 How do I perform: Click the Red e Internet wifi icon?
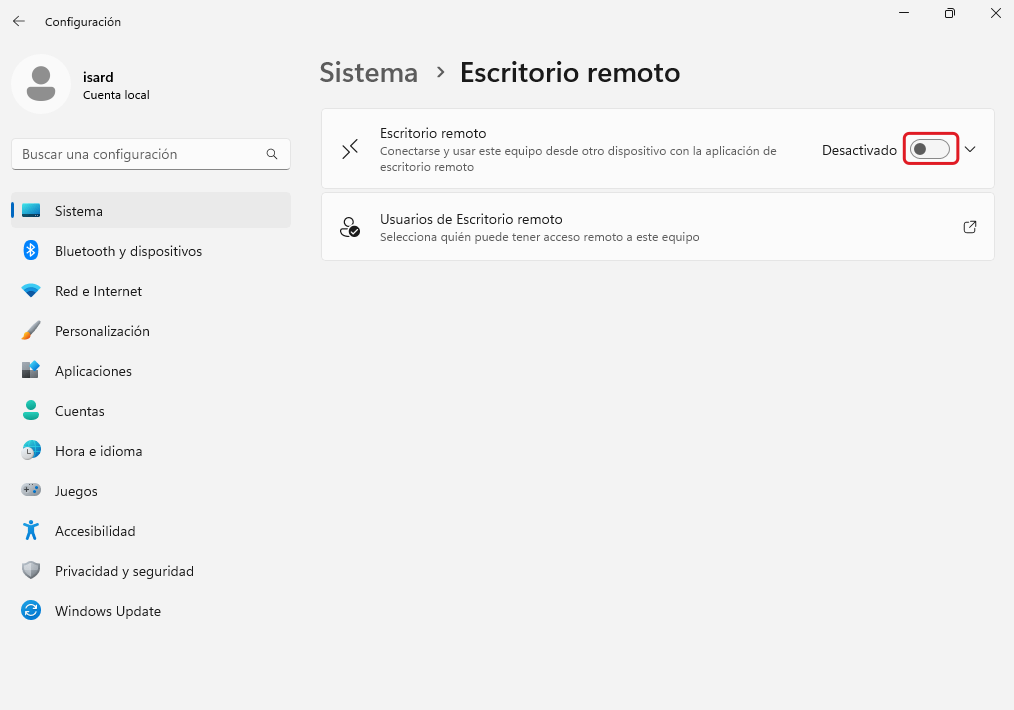click(31, 291)
